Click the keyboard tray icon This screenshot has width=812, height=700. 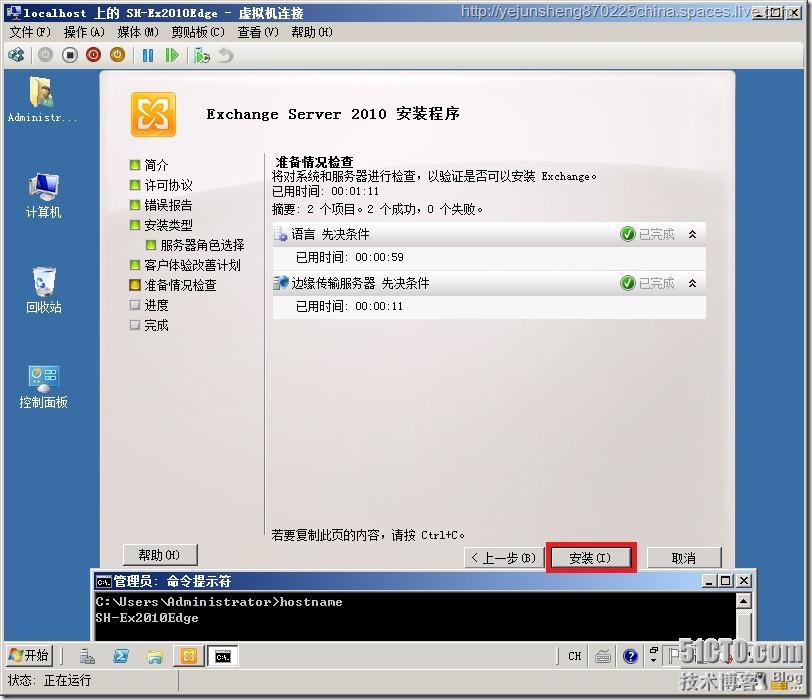click(603, 657)
